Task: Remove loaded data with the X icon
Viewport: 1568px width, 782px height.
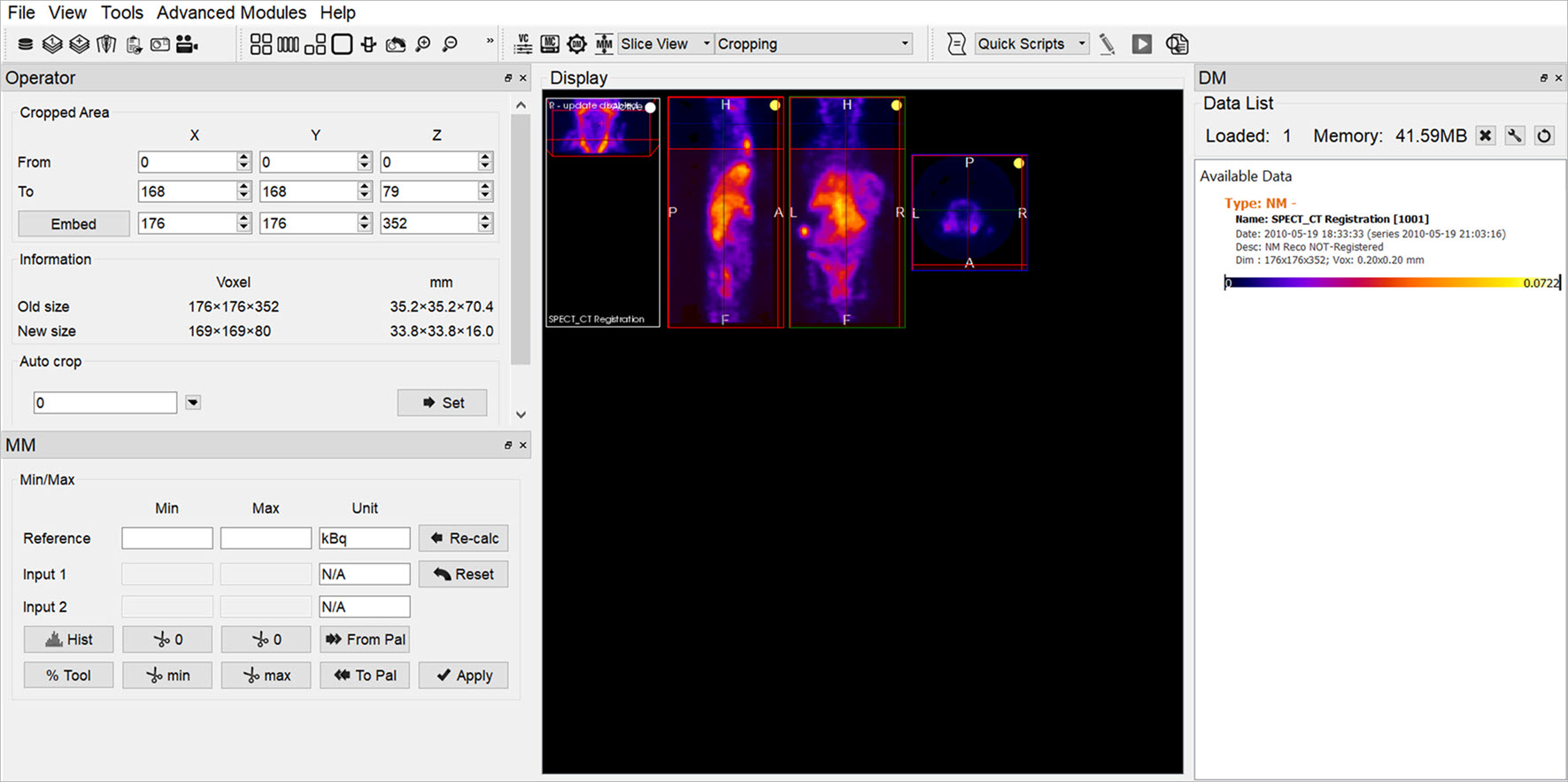Action: [1486, 135]
